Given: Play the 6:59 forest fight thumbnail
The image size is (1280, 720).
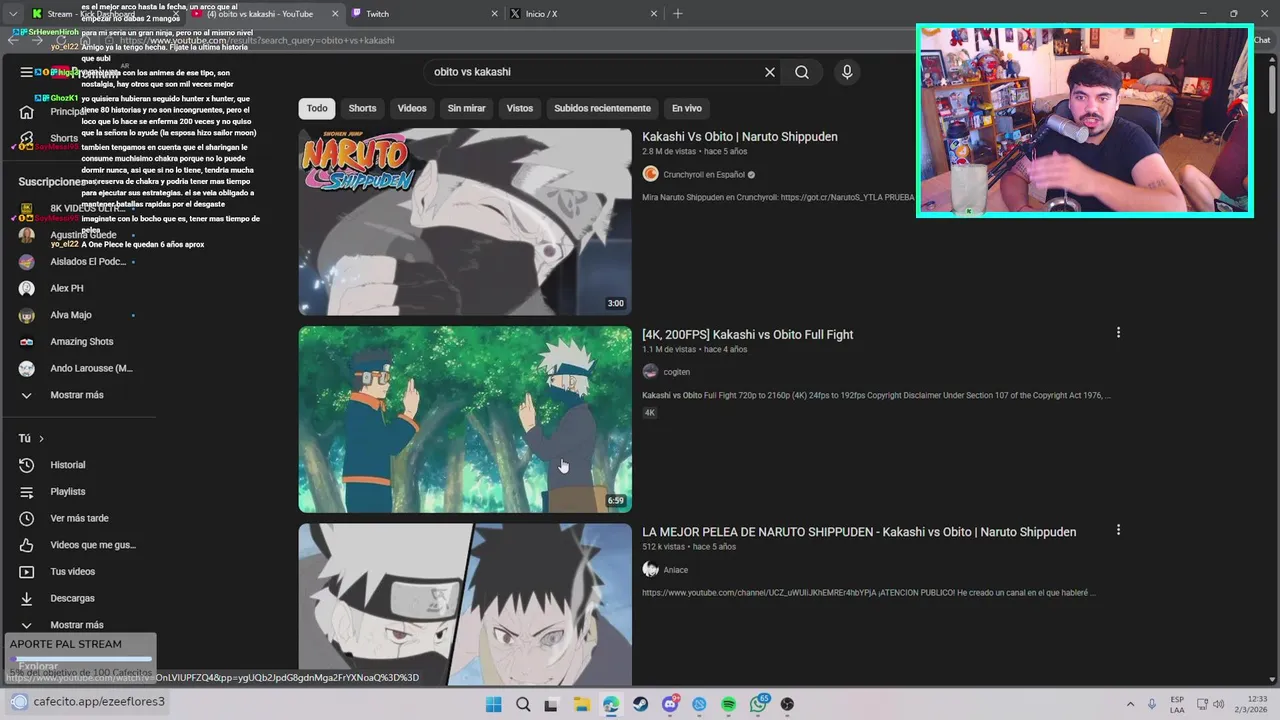Looking at the screenshot, I should pos(465,419).
